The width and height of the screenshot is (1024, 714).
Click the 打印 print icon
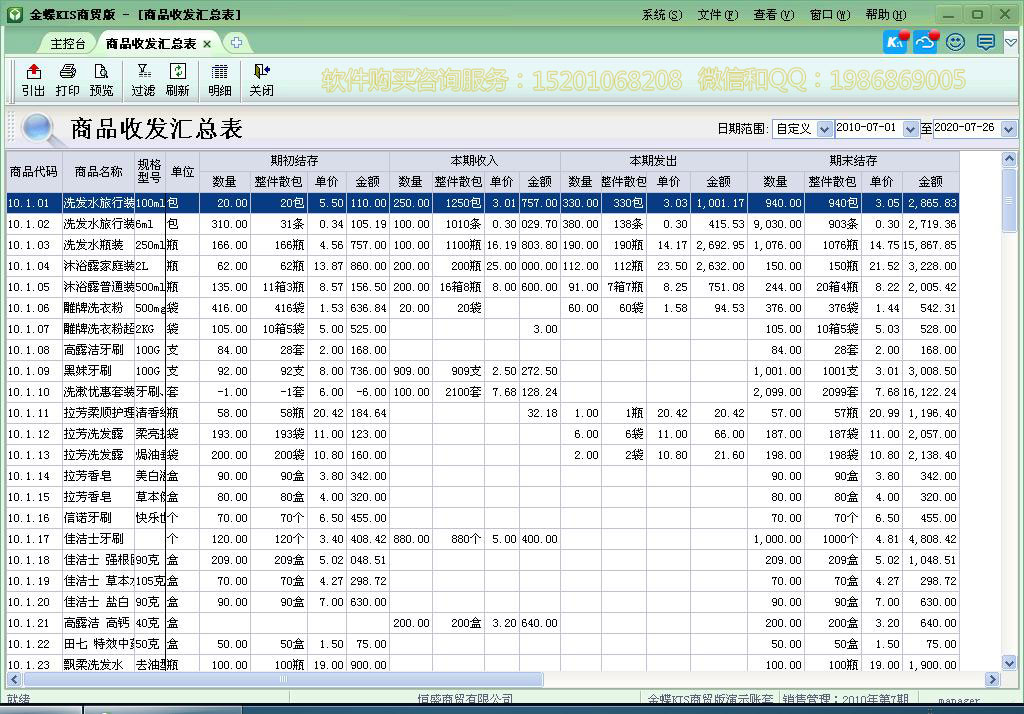click(x=67, y=79)
